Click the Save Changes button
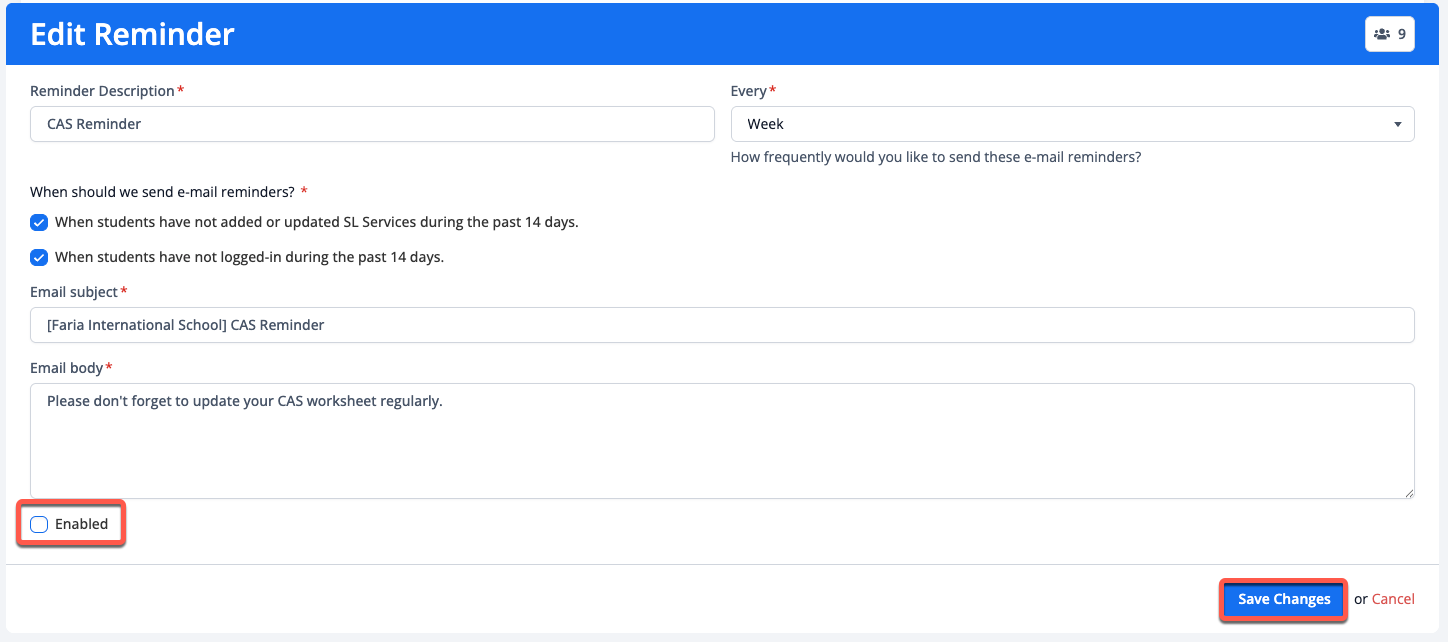The height and width of the screenshot is (642, 1448). pos(1283,600)
